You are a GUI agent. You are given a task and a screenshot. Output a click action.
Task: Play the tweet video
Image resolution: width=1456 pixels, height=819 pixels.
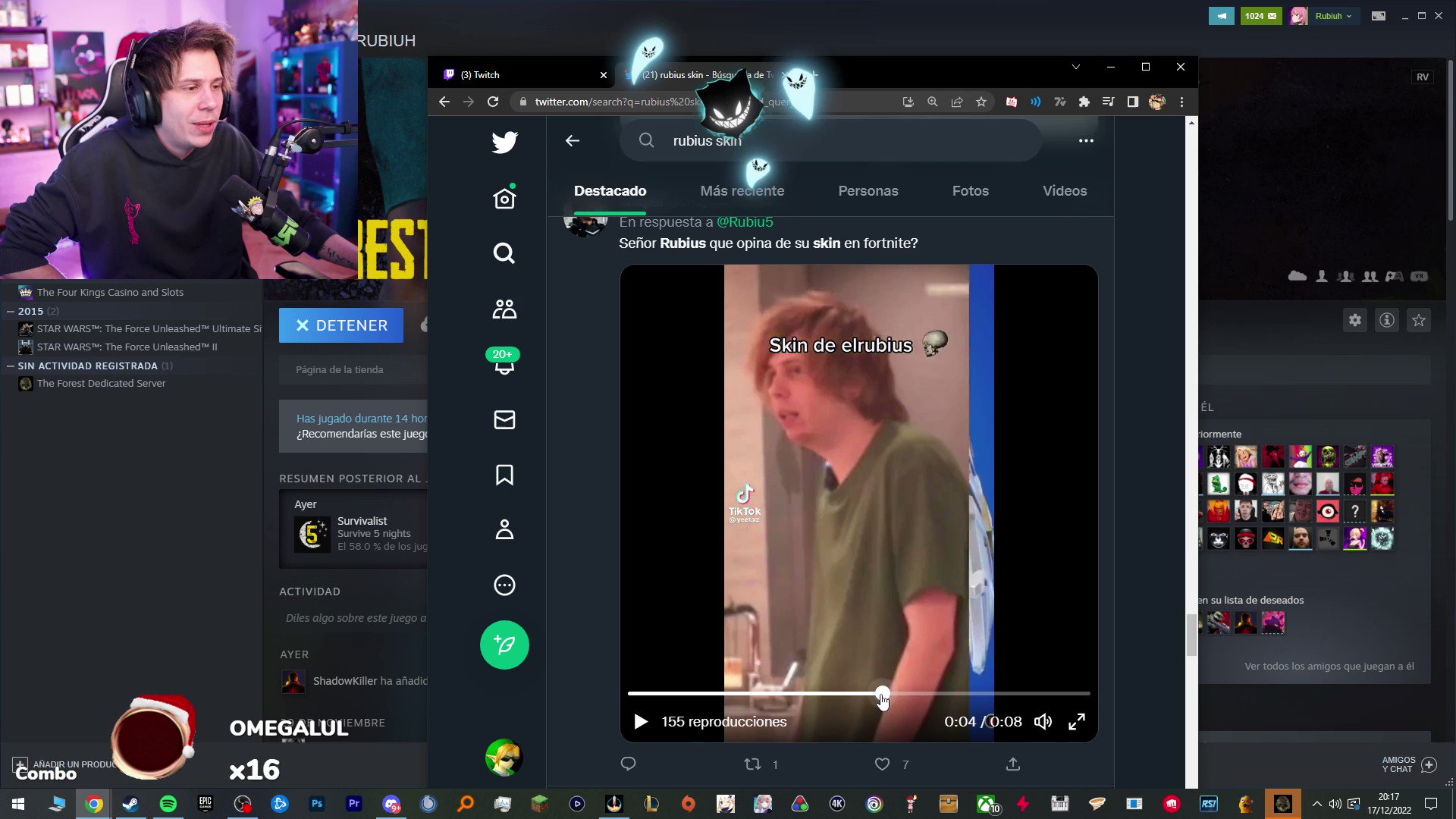coord(641,722)
